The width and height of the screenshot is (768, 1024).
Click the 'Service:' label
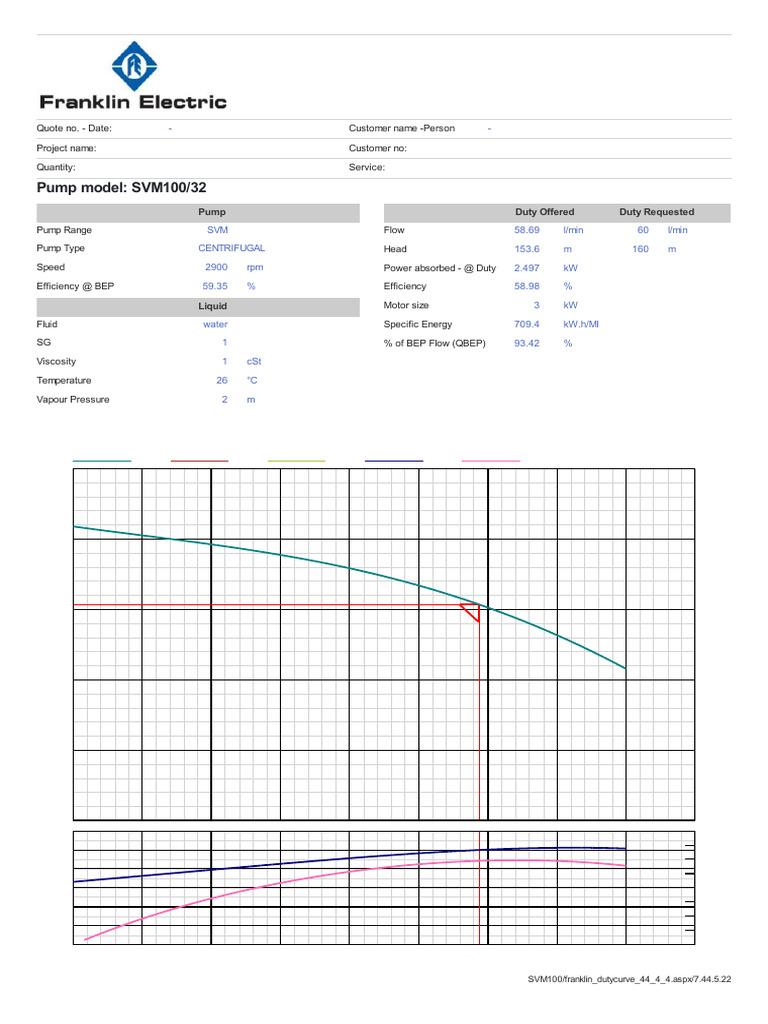pyautogui.click(x=367, y=167)
